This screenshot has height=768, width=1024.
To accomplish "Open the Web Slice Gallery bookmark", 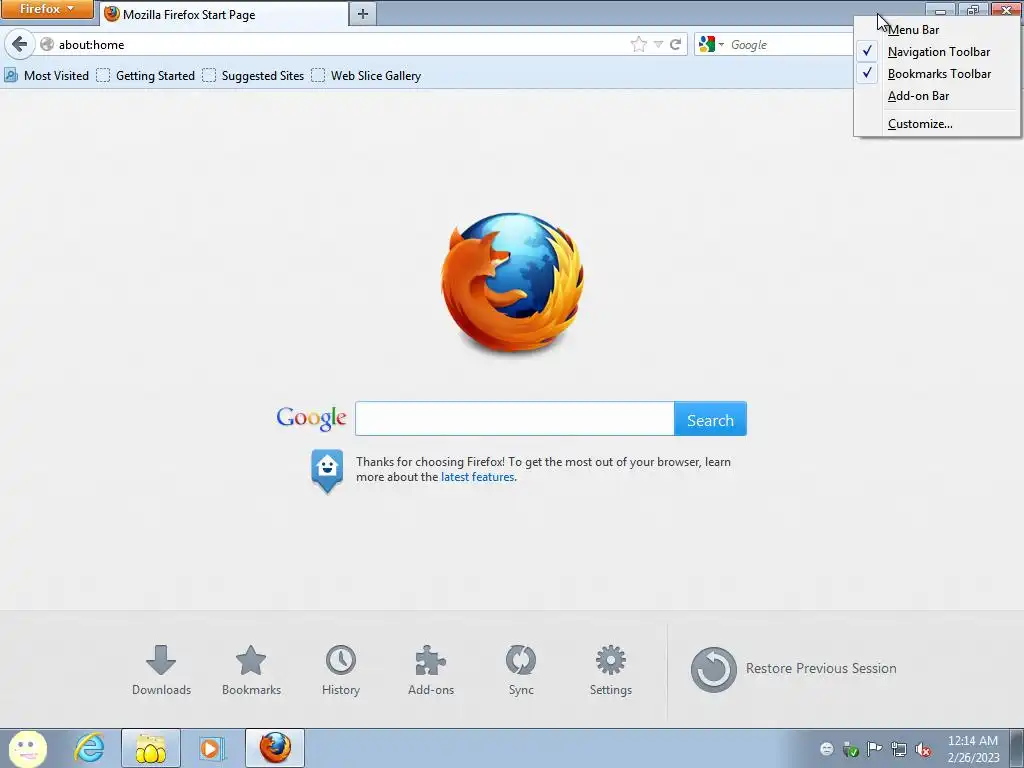I will coord(366,76).
